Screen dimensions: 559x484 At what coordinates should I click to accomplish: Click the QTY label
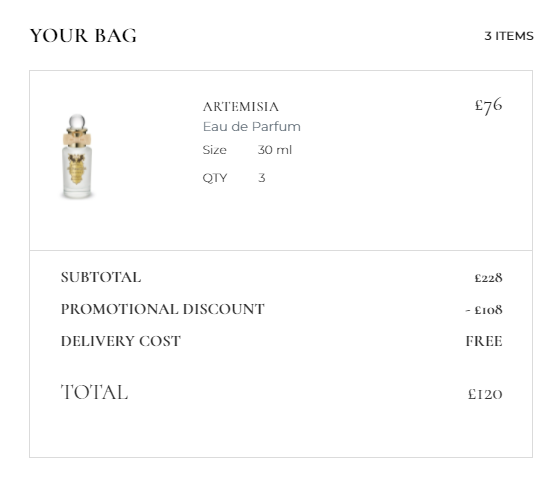point(215,177)
